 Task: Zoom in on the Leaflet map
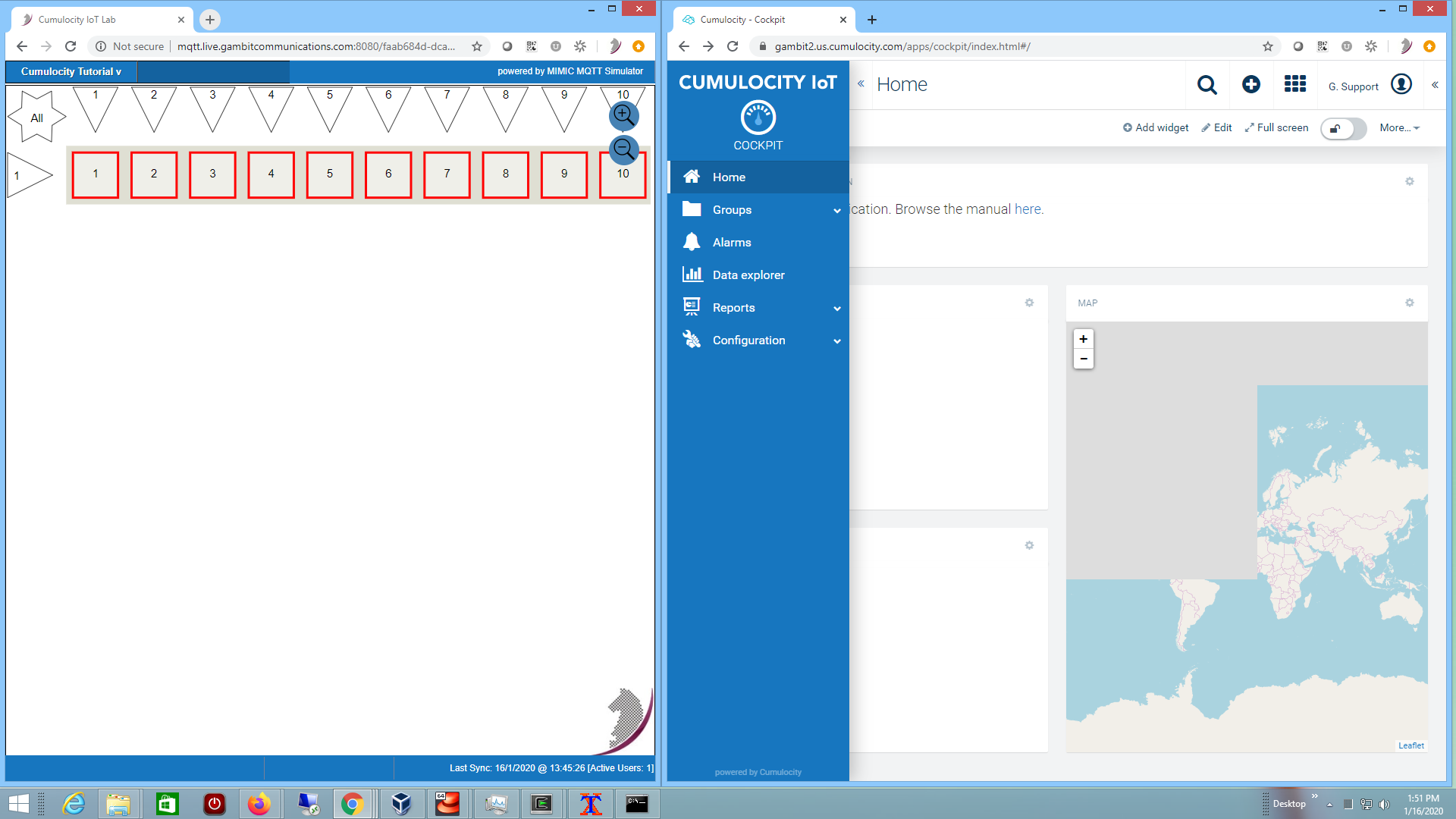pyautogui.click(x=1084, y=339)
